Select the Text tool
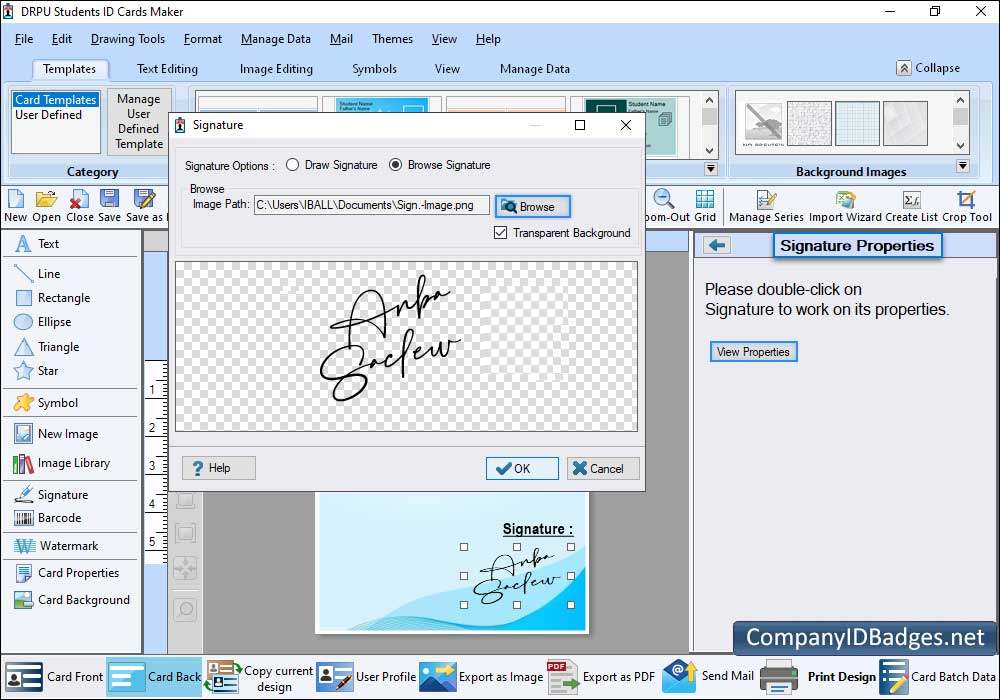 coord(38,244)
